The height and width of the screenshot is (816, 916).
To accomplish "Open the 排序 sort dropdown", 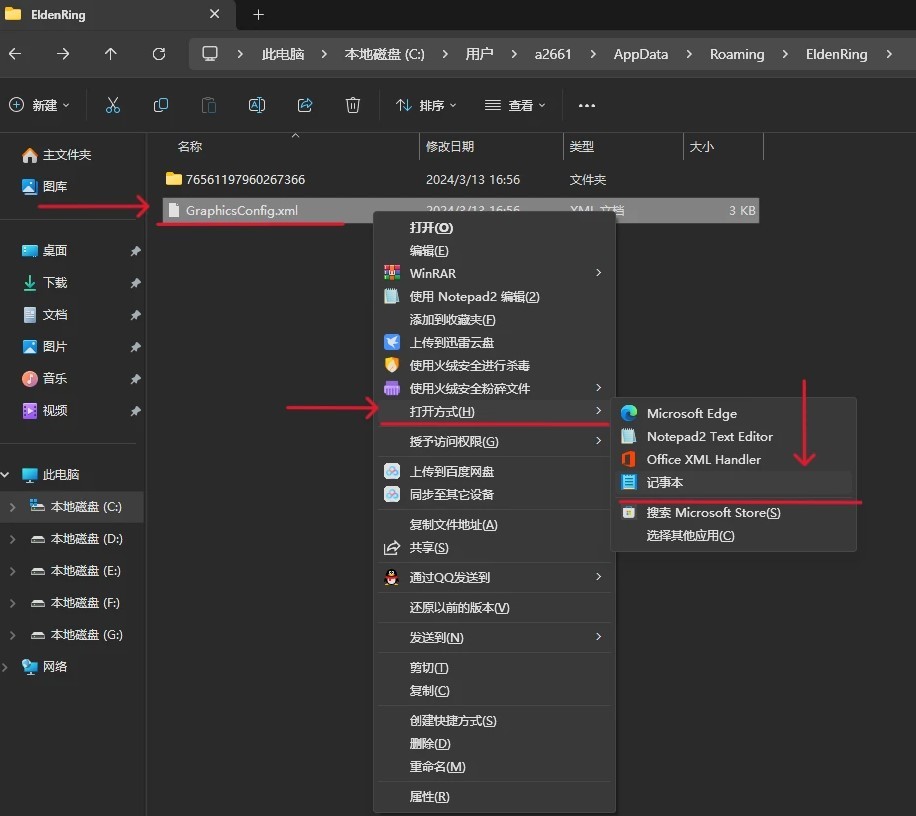I will [x=426, y=105].
